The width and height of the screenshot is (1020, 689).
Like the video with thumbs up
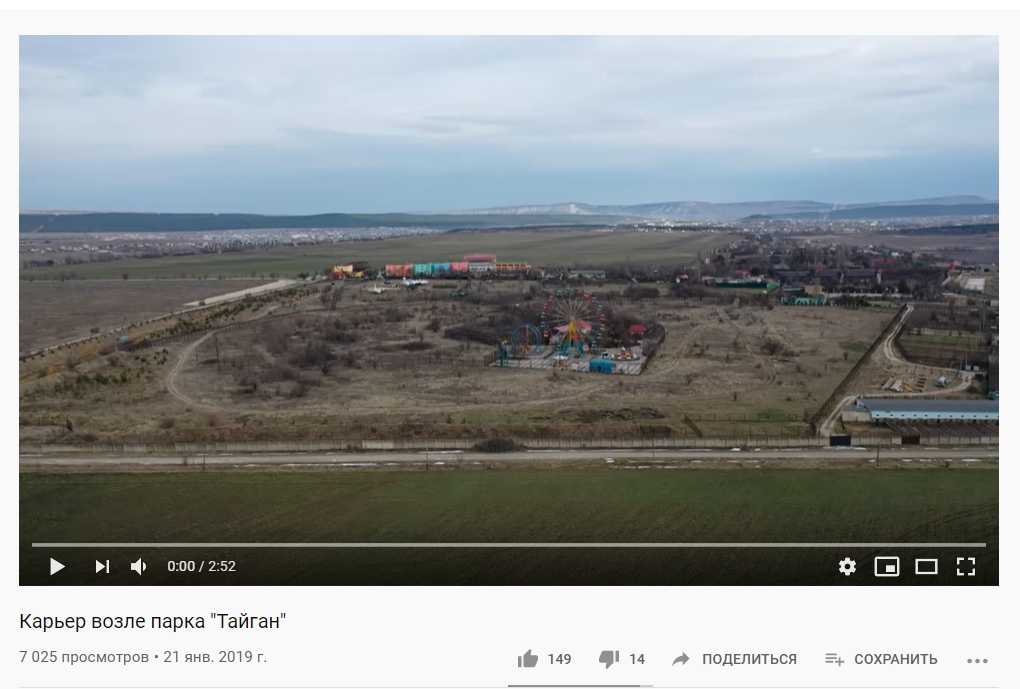528,659
